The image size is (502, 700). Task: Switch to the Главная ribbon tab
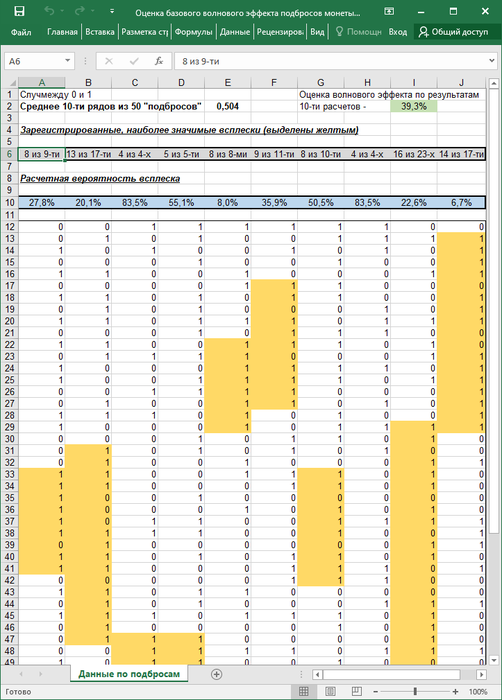[x=62, y=32]
